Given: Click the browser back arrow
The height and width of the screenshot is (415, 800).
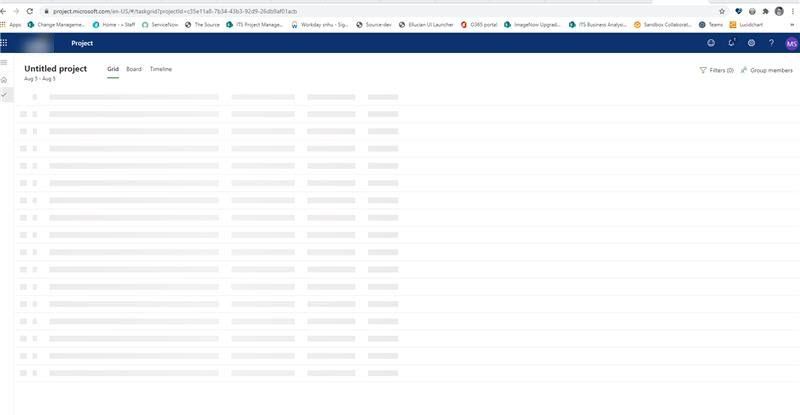Looking at the screenshot, I should (x=3, y=11).
